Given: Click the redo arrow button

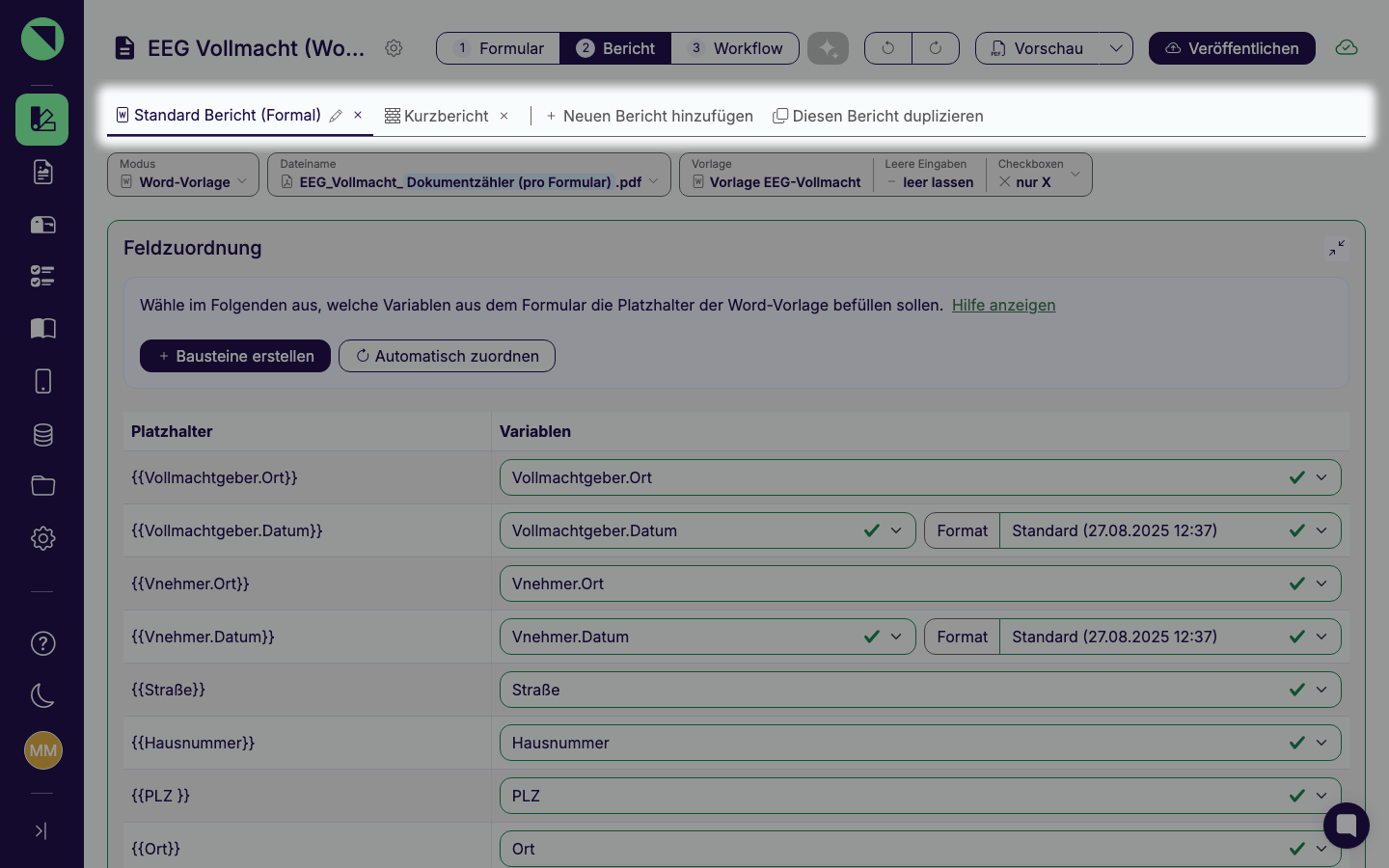Looking at the screenshot, I should [x=936, y=48].
